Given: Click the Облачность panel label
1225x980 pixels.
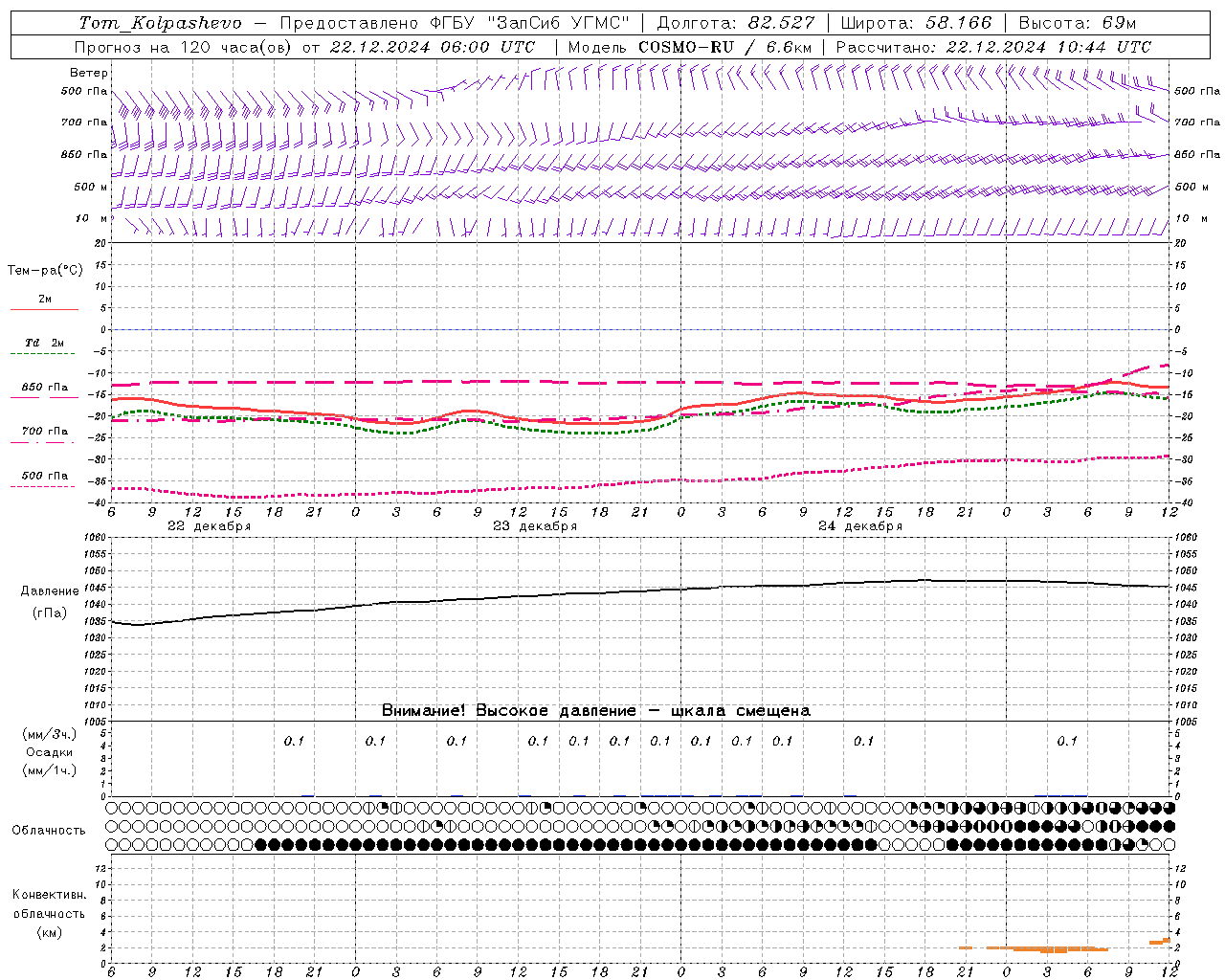Looking at the screenshot, I should tap(49, 831).
